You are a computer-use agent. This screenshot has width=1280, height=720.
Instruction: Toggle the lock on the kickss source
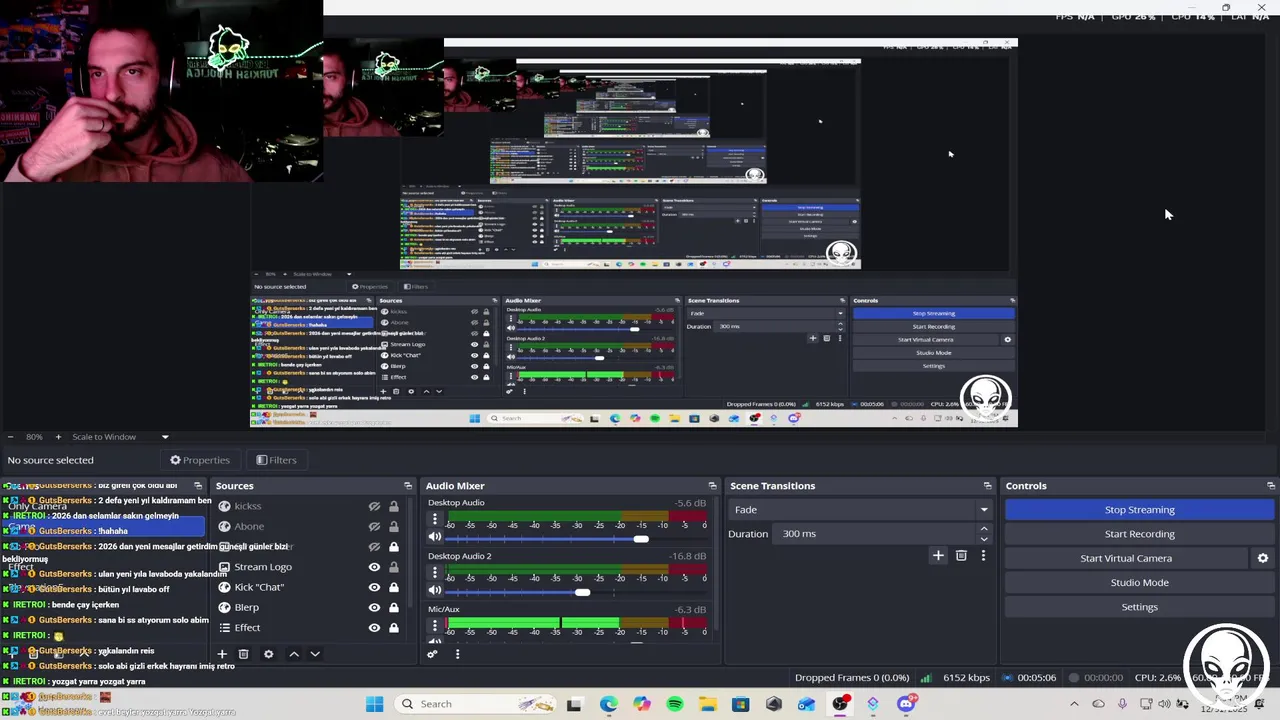[x=394, y=506]
